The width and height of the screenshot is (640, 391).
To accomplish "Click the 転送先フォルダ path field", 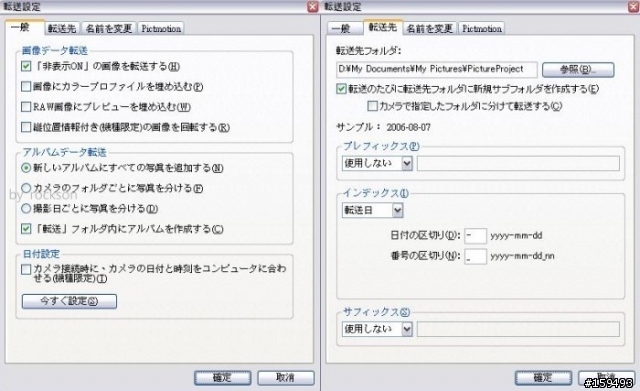I will pyautogui.click(x=437, y=69).
